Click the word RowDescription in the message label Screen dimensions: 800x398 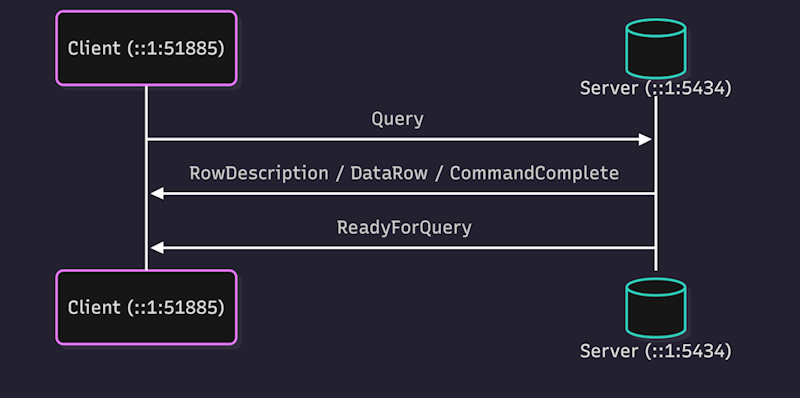[259, 173]
